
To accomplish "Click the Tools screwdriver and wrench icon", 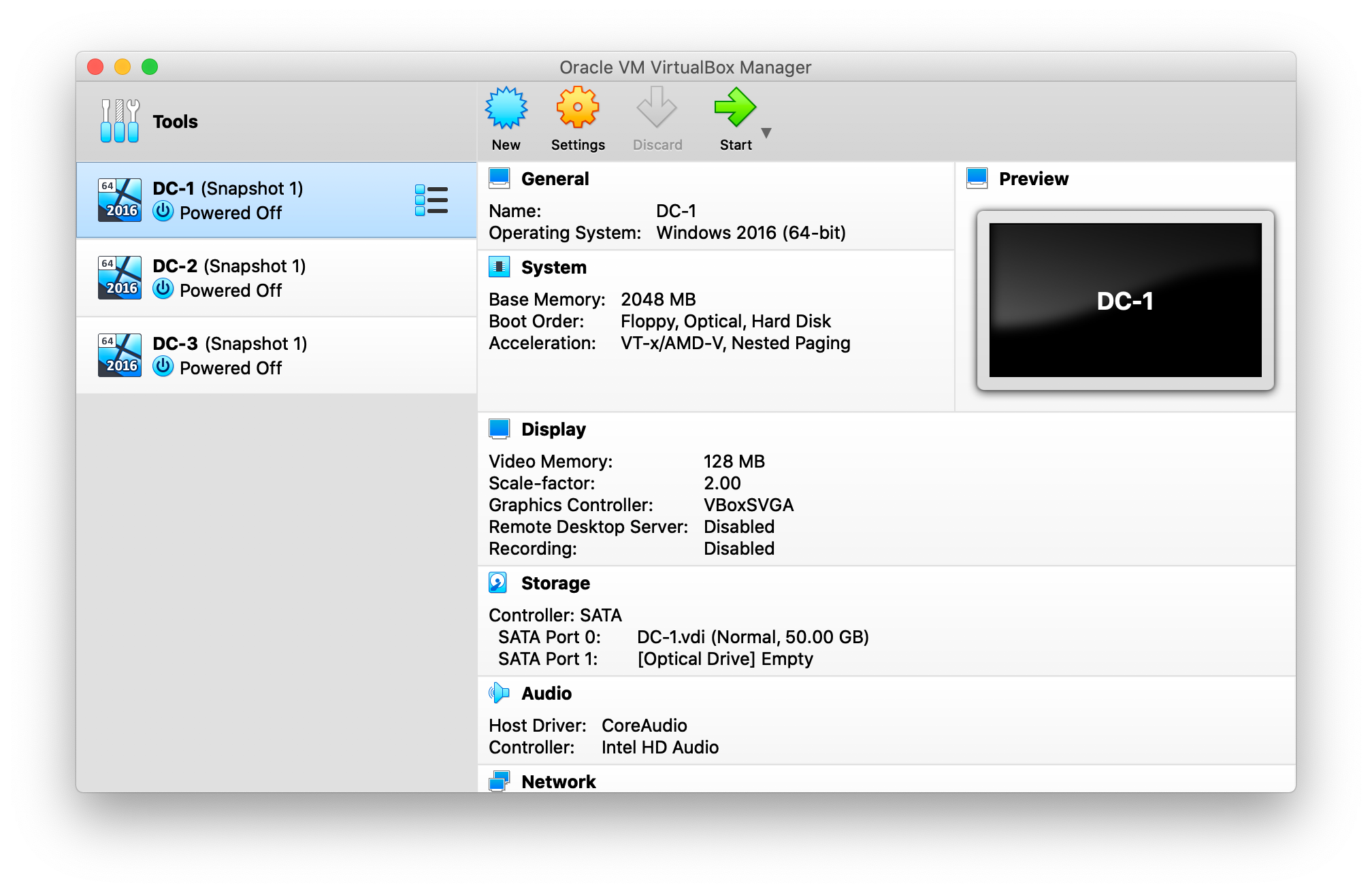I will tap(120, 121).
